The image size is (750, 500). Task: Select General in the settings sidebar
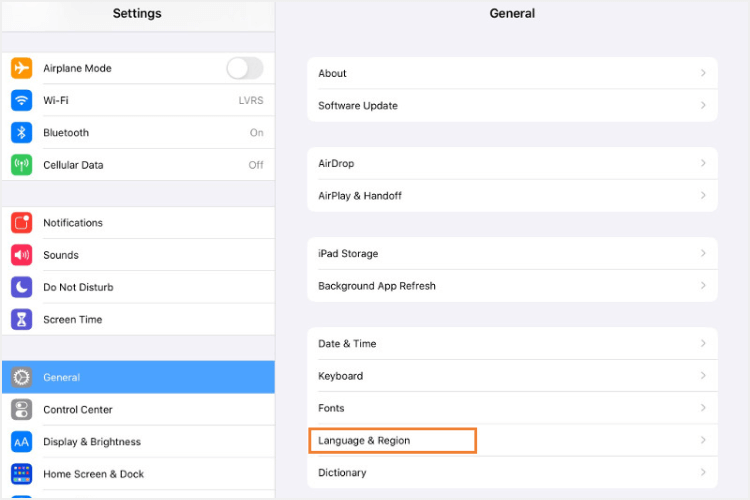(138, 377)
